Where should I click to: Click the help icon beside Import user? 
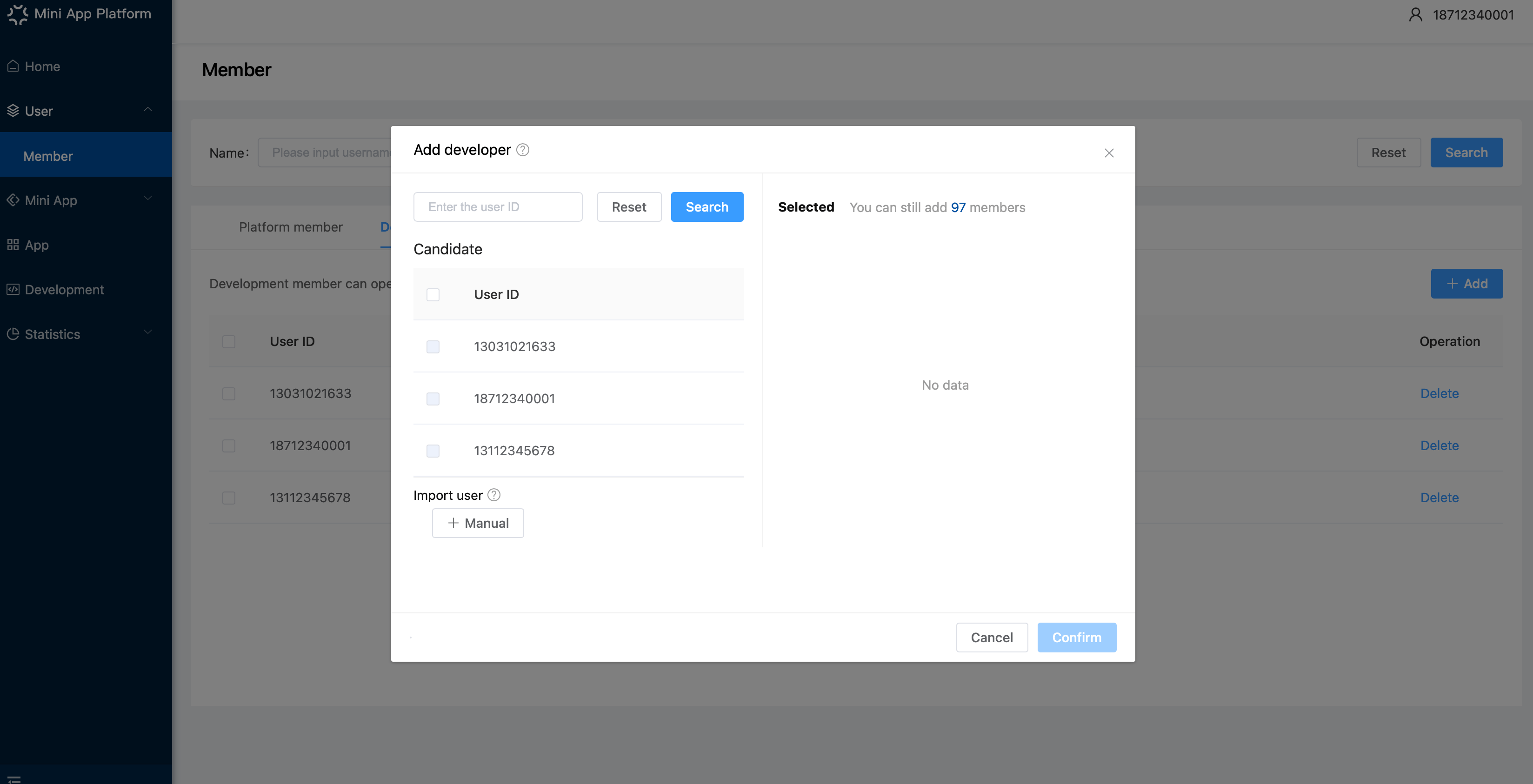coord(494,495)
